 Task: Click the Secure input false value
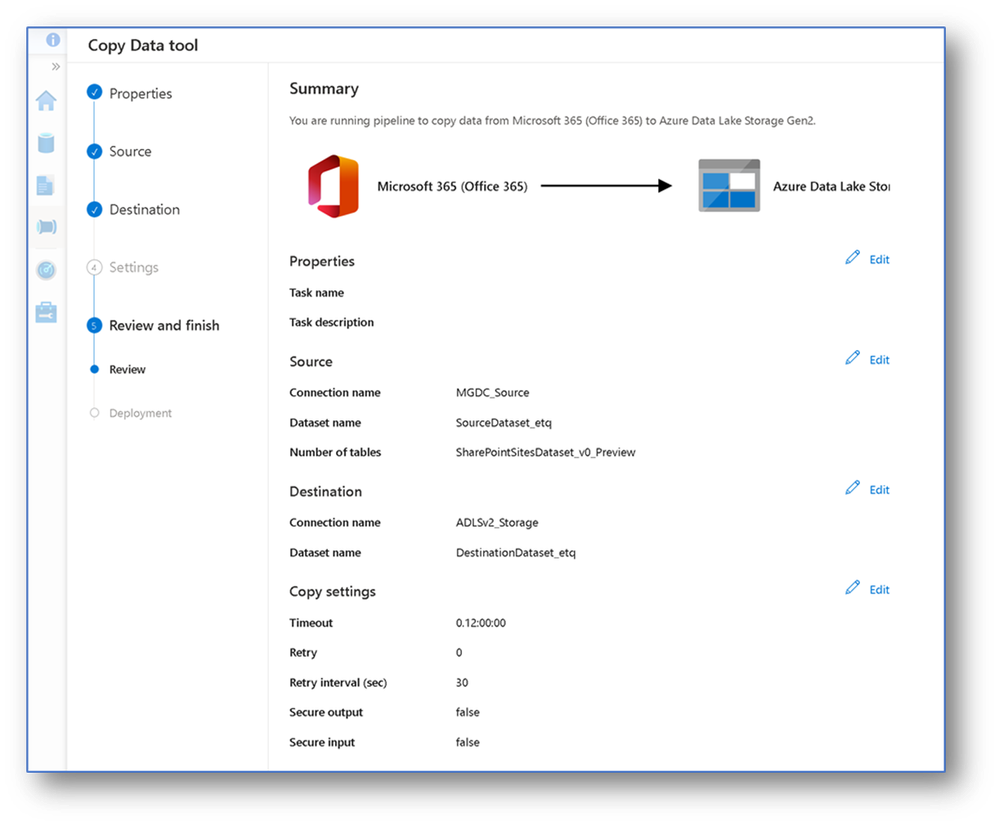coord(468,743)
